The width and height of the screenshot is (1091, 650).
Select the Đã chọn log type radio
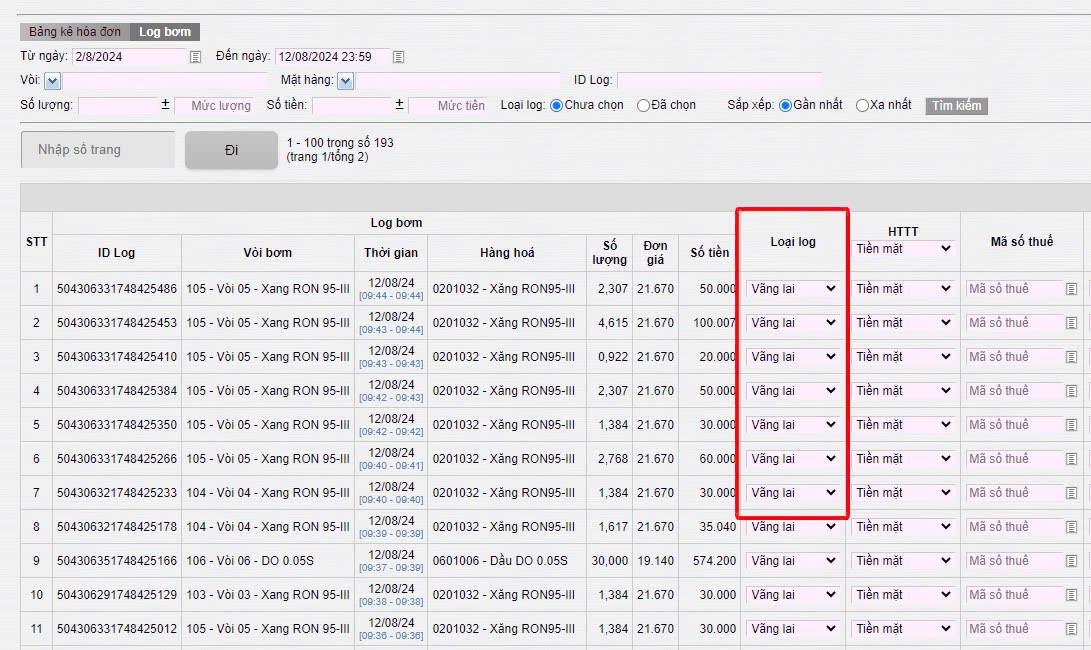pyautogui.click(x=643, y=105)
